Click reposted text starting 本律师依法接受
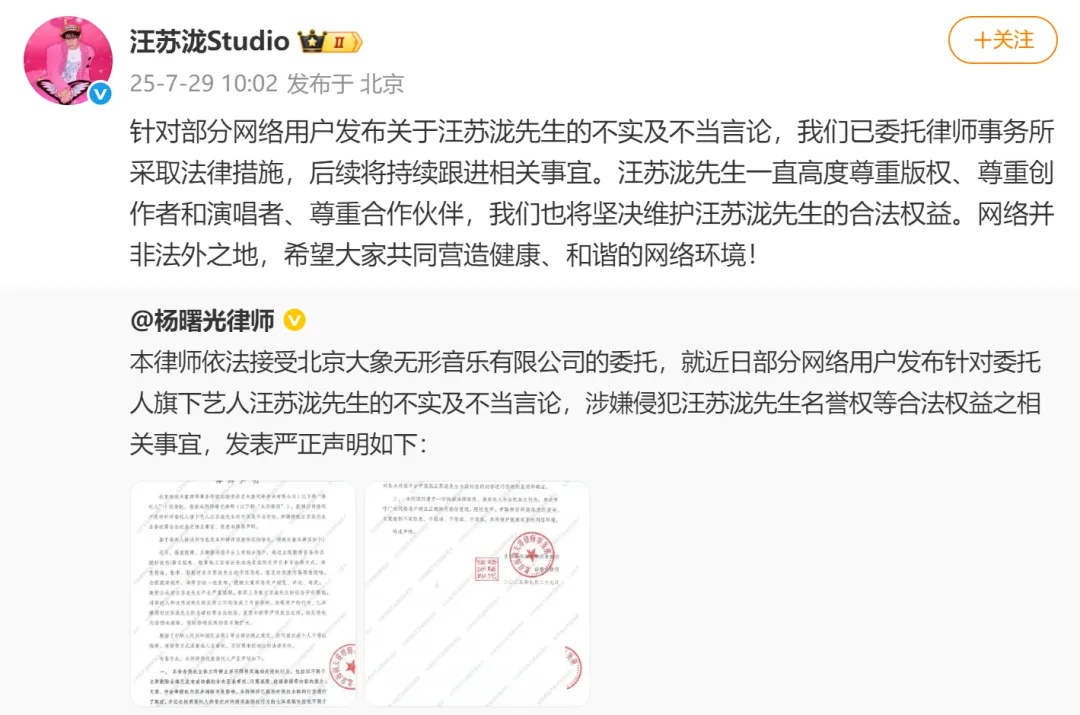1080x715 pixels. click(x=585, y=403)
